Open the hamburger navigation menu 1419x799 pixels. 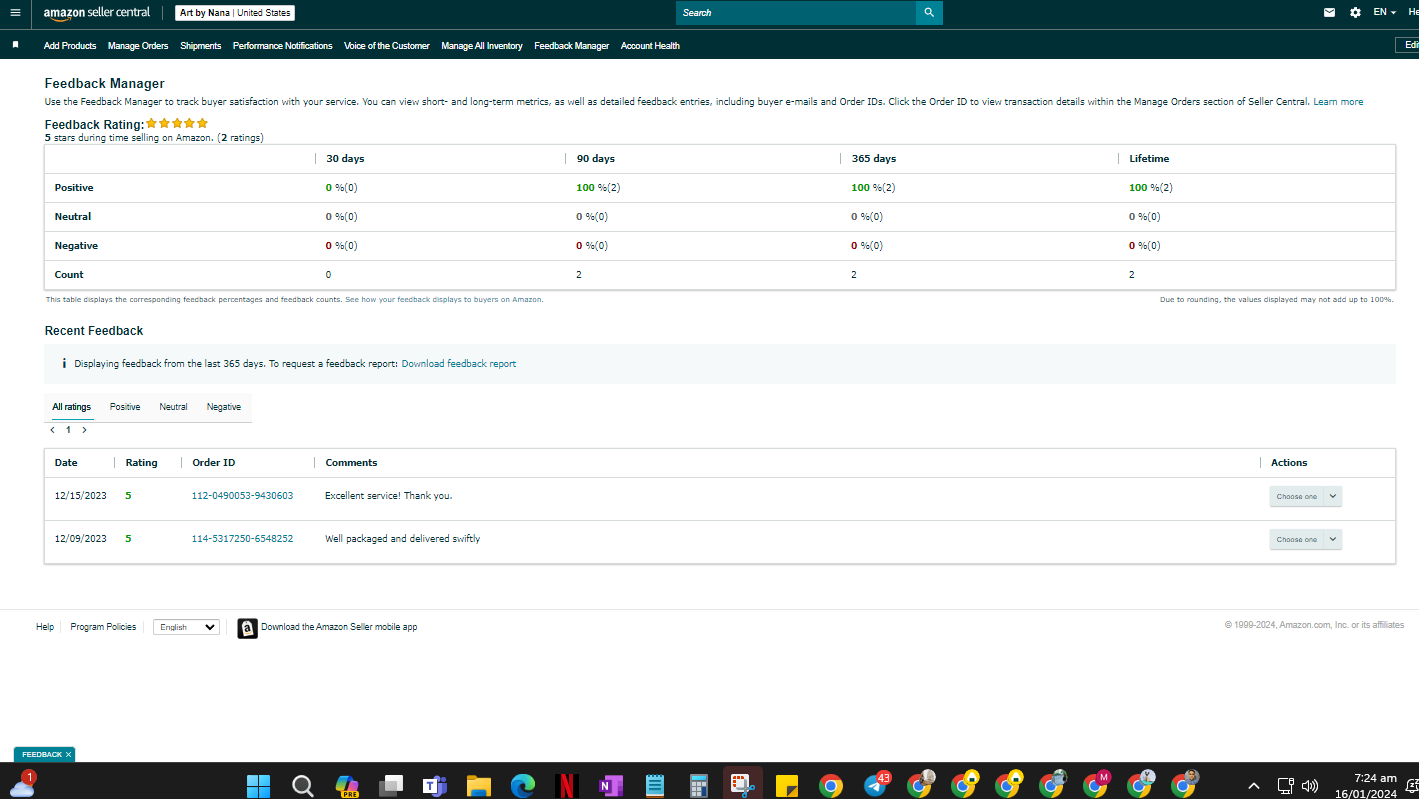pyautogui.click(x=15, y=13)
